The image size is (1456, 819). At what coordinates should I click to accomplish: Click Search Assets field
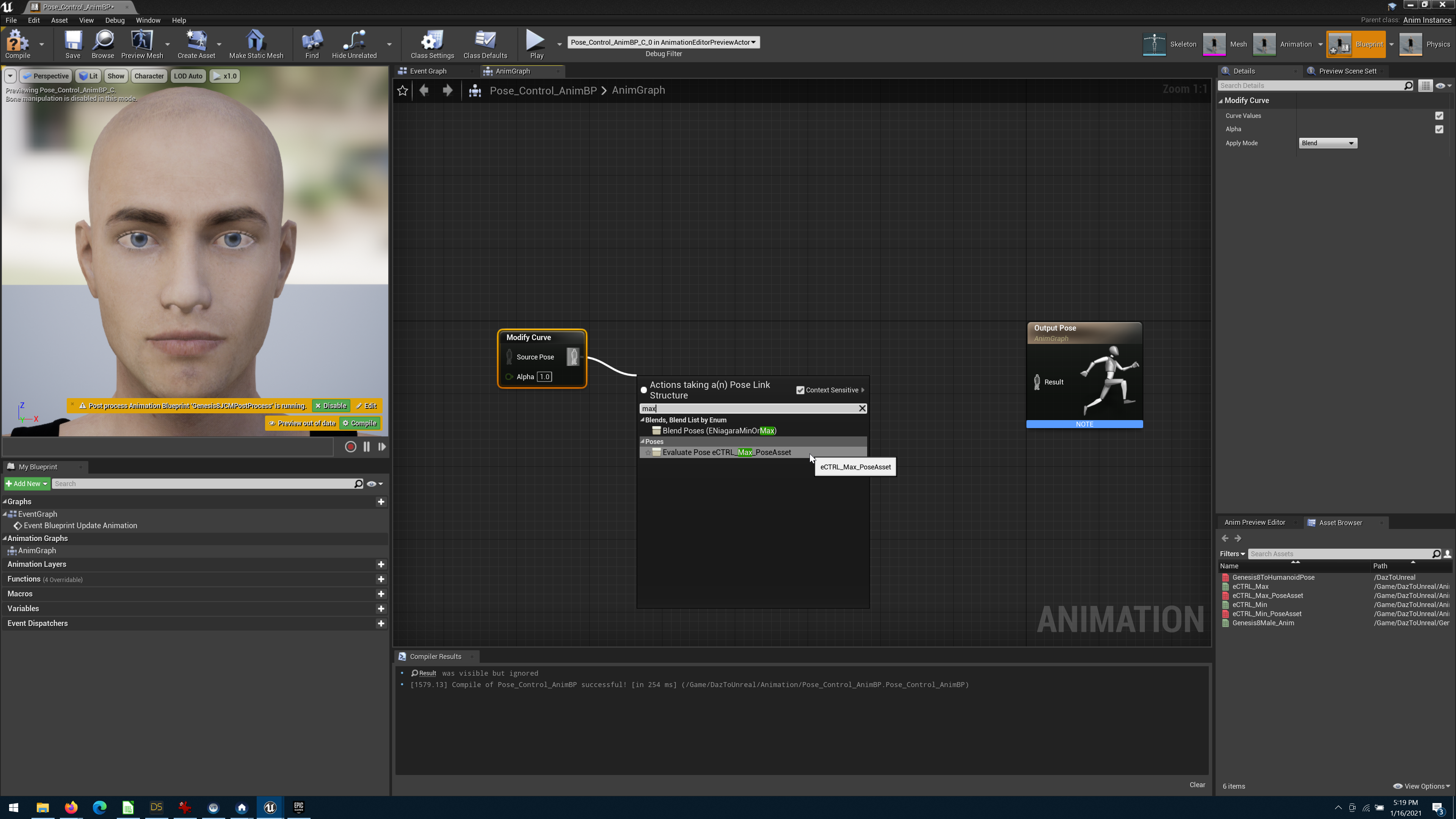click(1340, 554)
